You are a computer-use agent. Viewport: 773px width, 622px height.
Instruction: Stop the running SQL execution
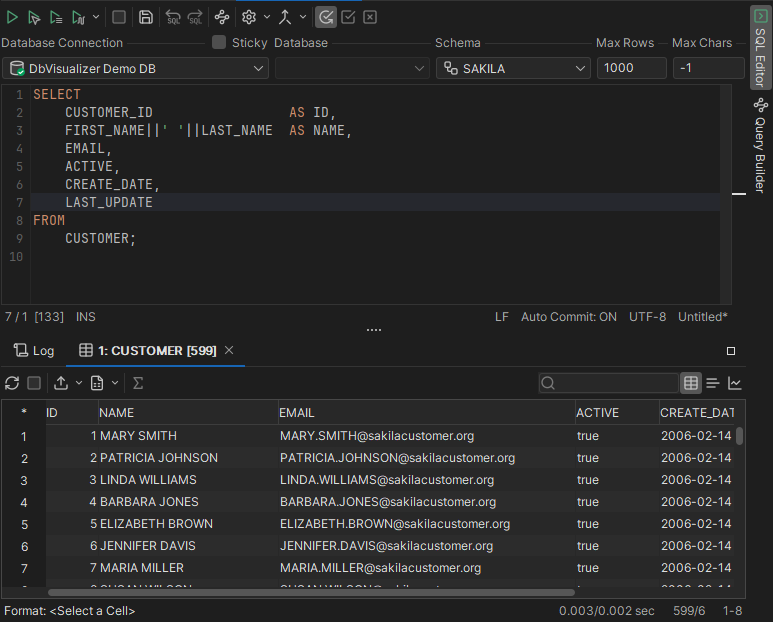(119, 18)
